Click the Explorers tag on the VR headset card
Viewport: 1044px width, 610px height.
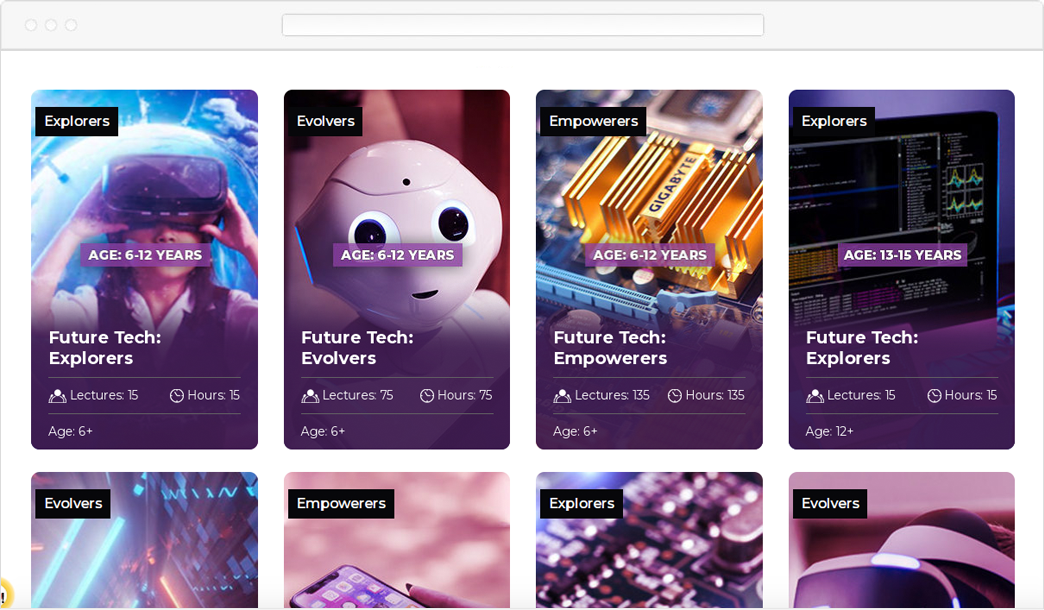click(77, 121)
